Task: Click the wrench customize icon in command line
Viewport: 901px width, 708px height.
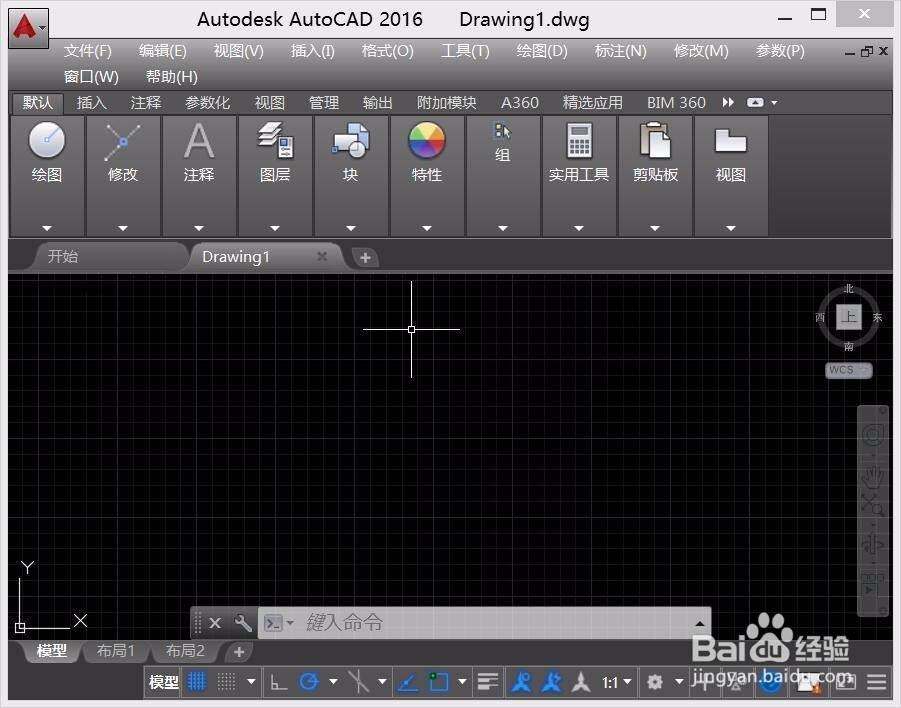Action: tap(242, 623)
